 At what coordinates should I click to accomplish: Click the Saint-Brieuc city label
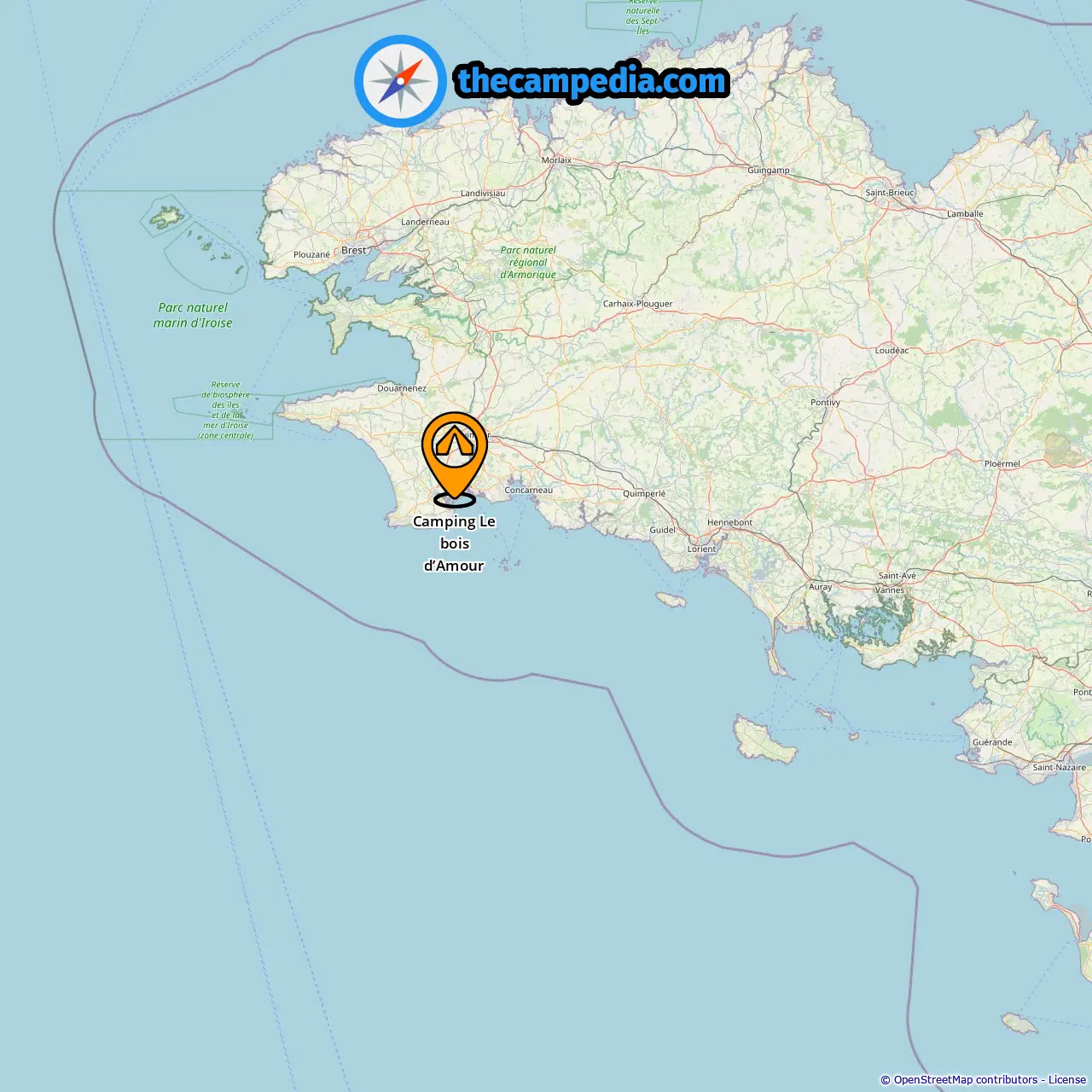pos(890,193)
